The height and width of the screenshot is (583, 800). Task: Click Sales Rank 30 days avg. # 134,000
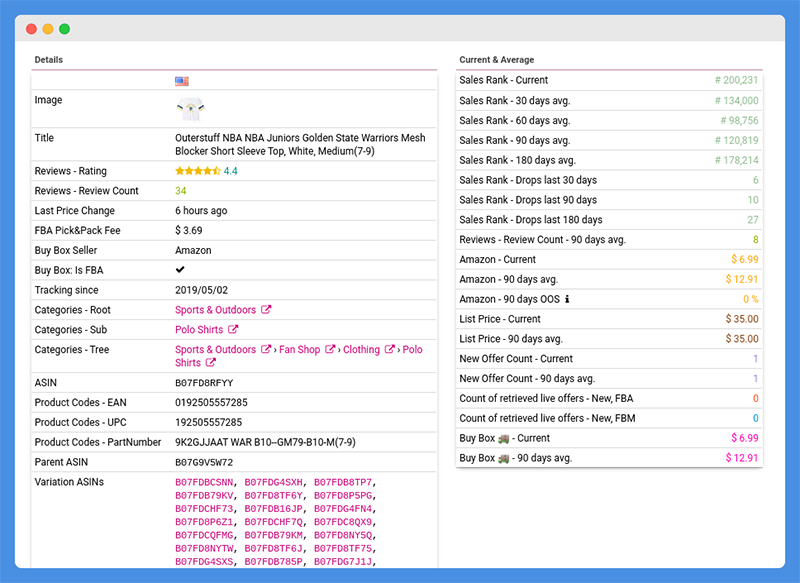coord(736,100)
